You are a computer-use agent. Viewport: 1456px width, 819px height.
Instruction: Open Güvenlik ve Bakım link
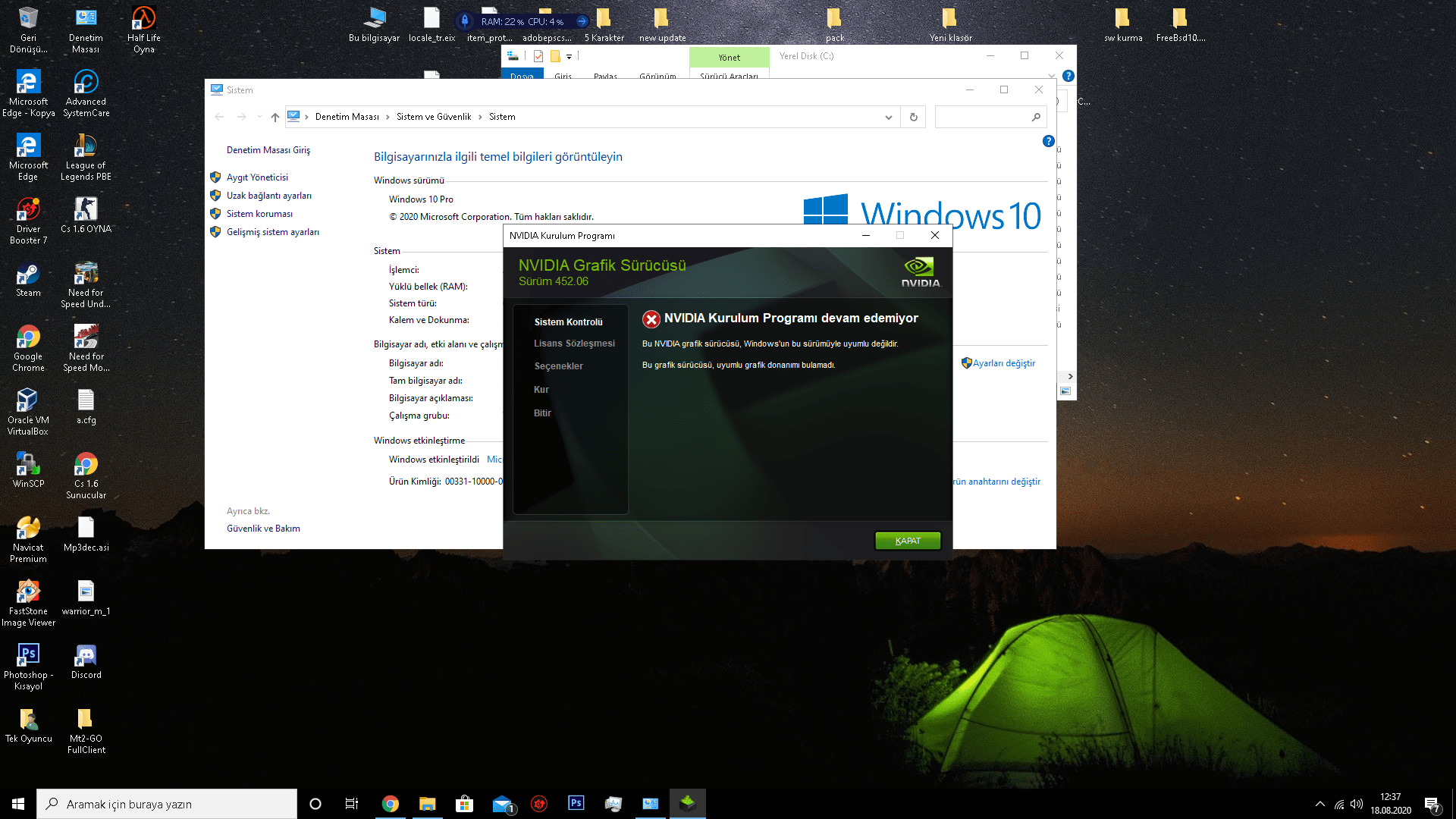pyautogui.click(x=263, y=529)
